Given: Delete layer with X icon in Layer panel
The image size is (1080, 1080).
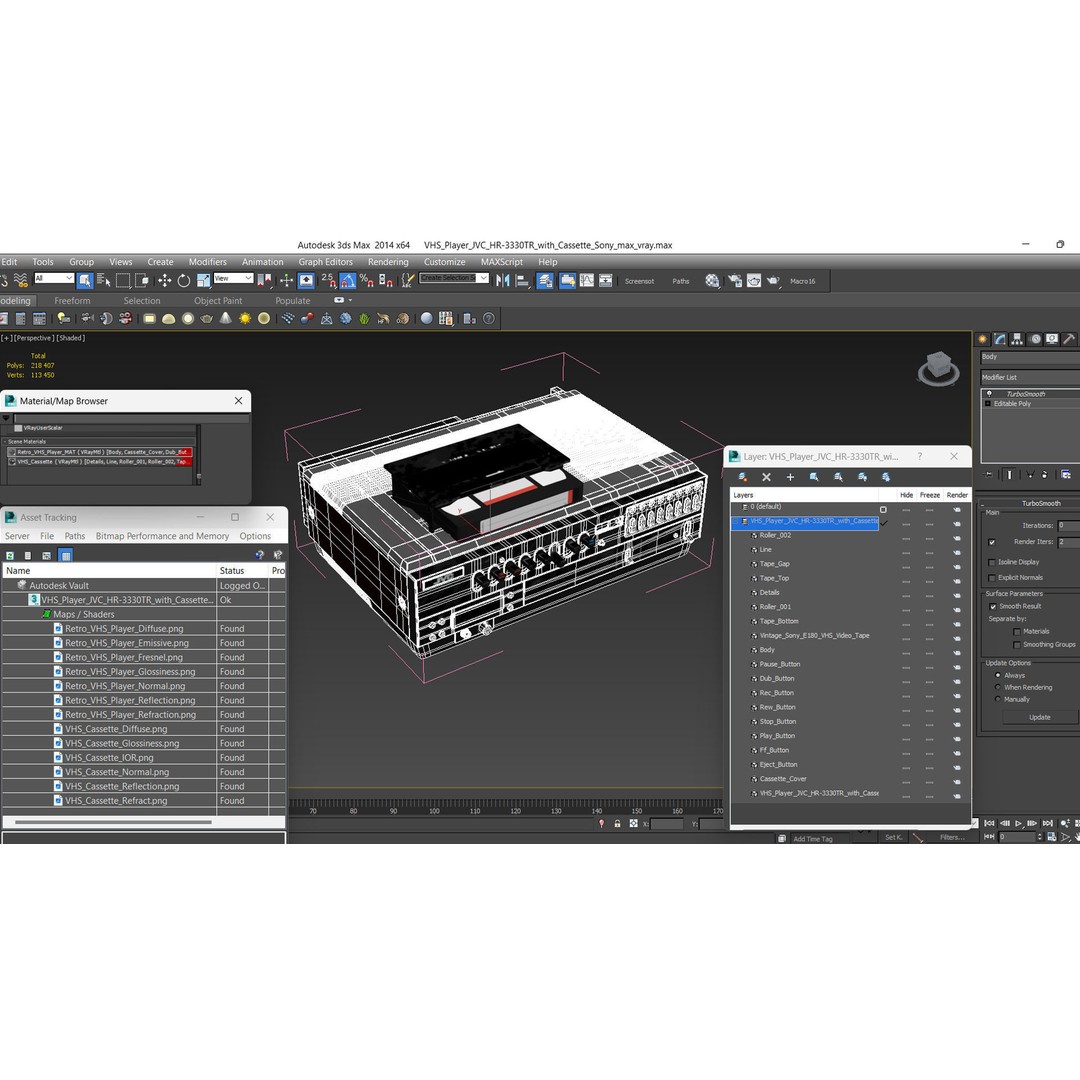Looking at the screenshot, I should [766, 477].
